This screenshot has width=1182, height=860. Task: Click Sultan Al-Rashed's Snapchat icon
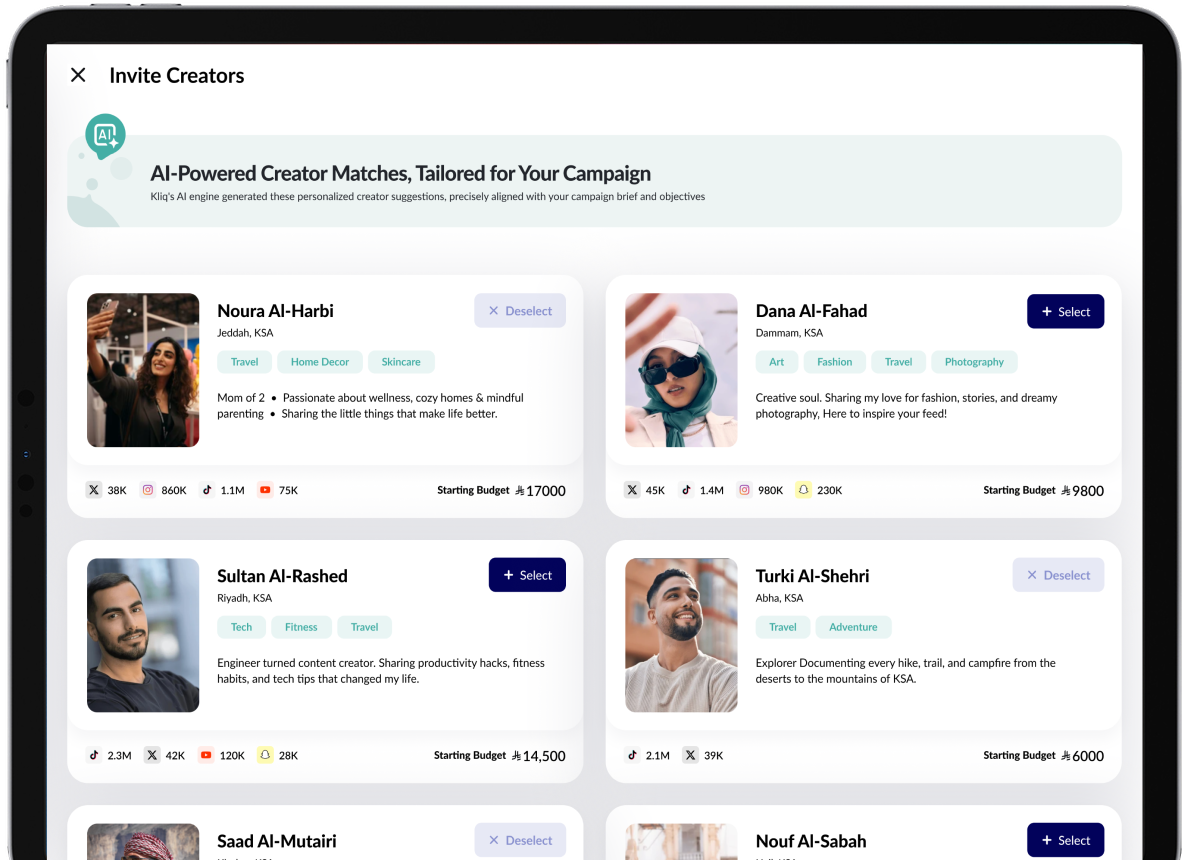click(x=265, y=755)
